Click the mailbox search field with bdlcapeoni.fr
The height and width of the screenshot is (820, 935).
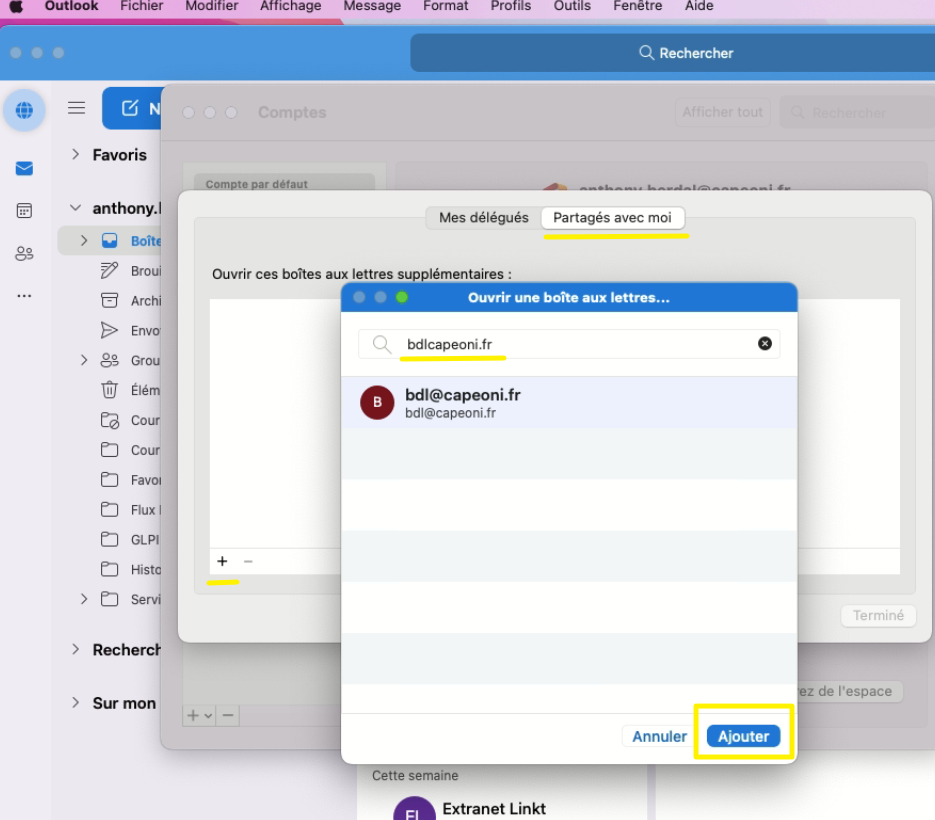click(x=569, y=344)
